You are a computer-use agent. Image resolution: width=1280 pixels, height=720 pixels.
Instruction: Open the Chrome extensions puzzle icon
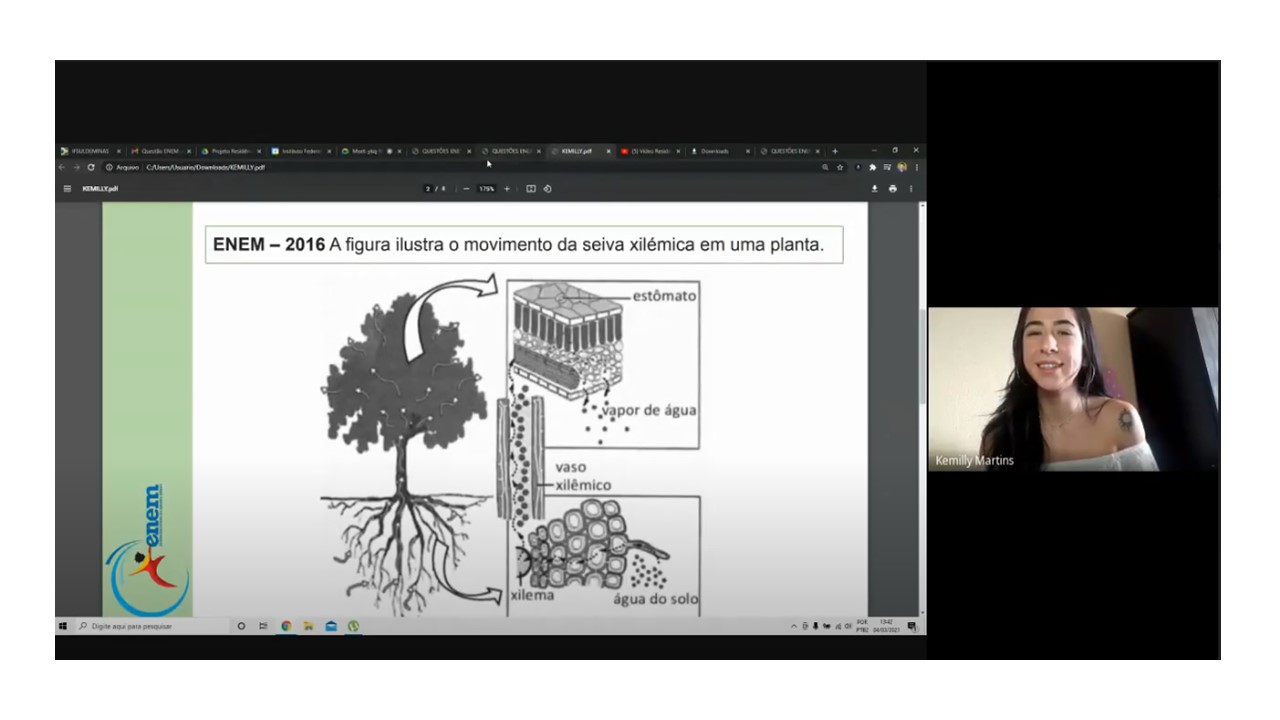click(x=872, y=167)
